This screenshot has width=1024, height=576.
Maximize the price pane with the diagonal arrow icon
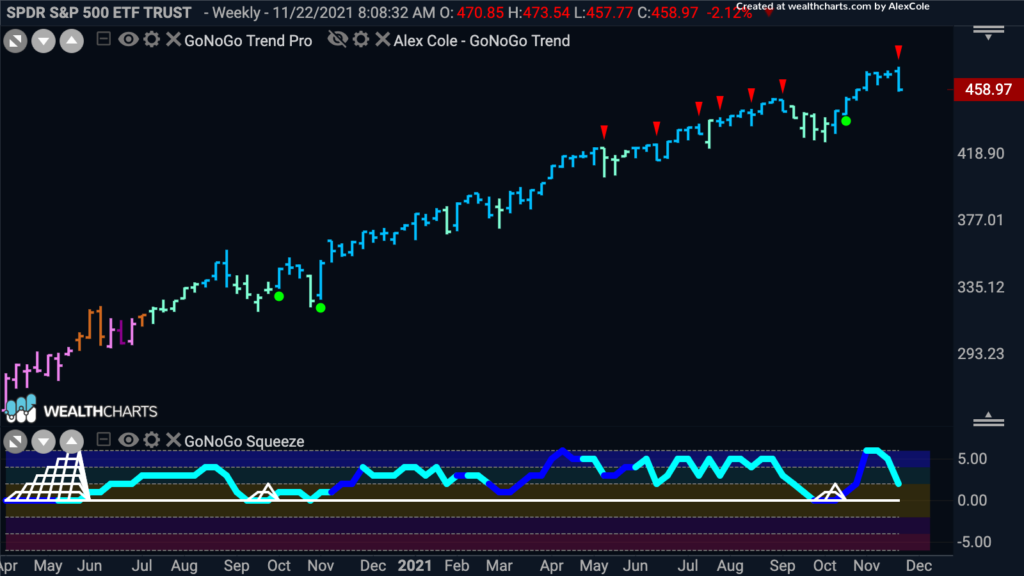(x=15, y=41)
